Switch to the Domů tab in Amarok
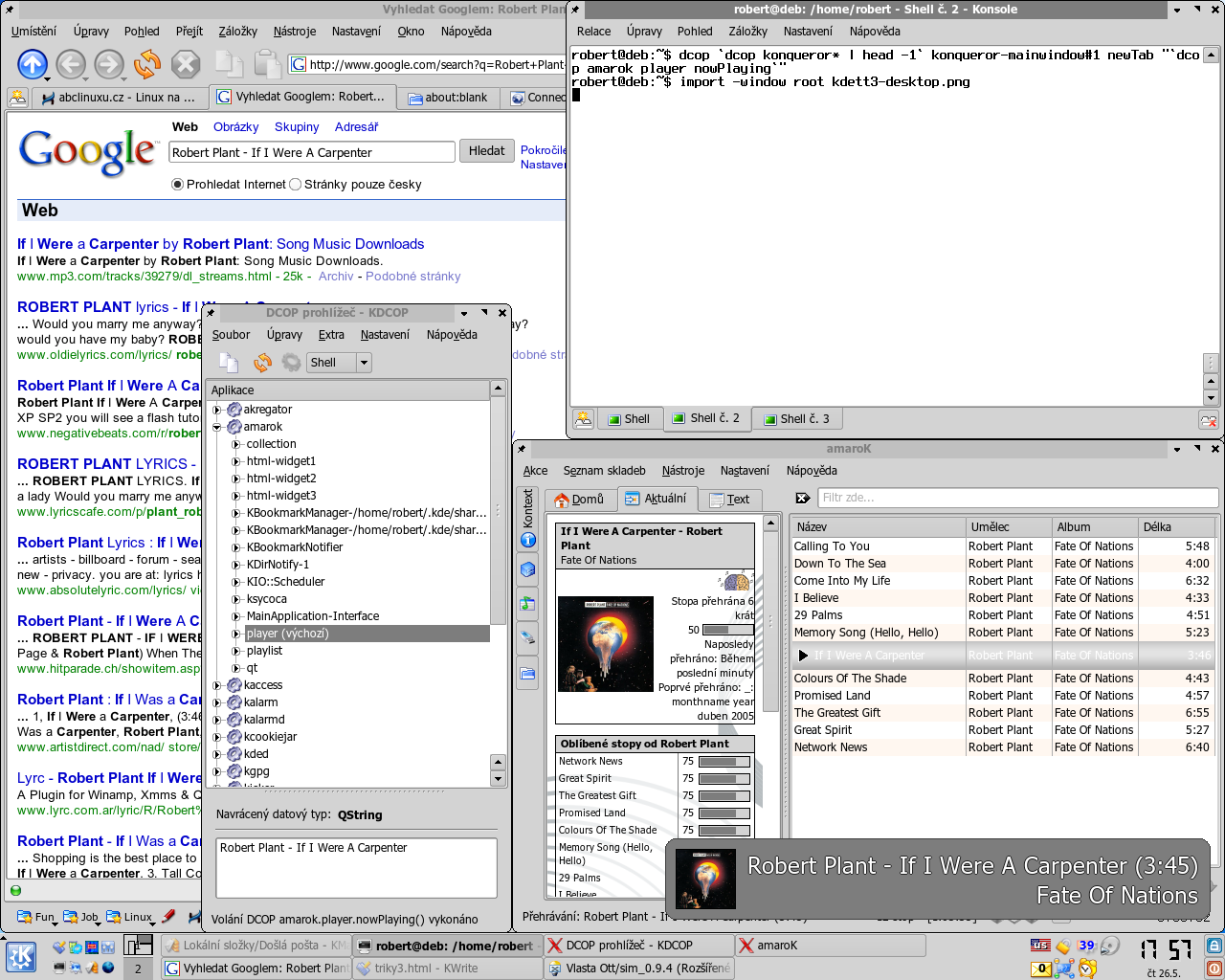1225x980 pixels. coord(580,499)
